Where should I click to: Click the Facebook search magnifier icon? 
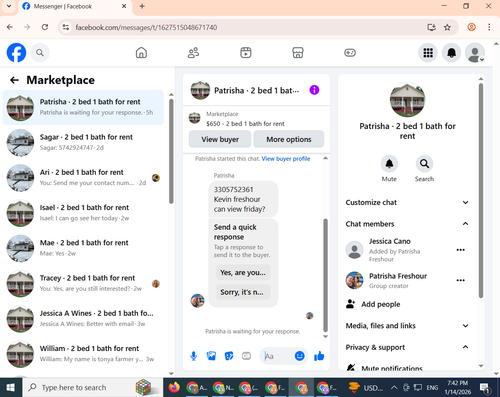coord(40,53)
